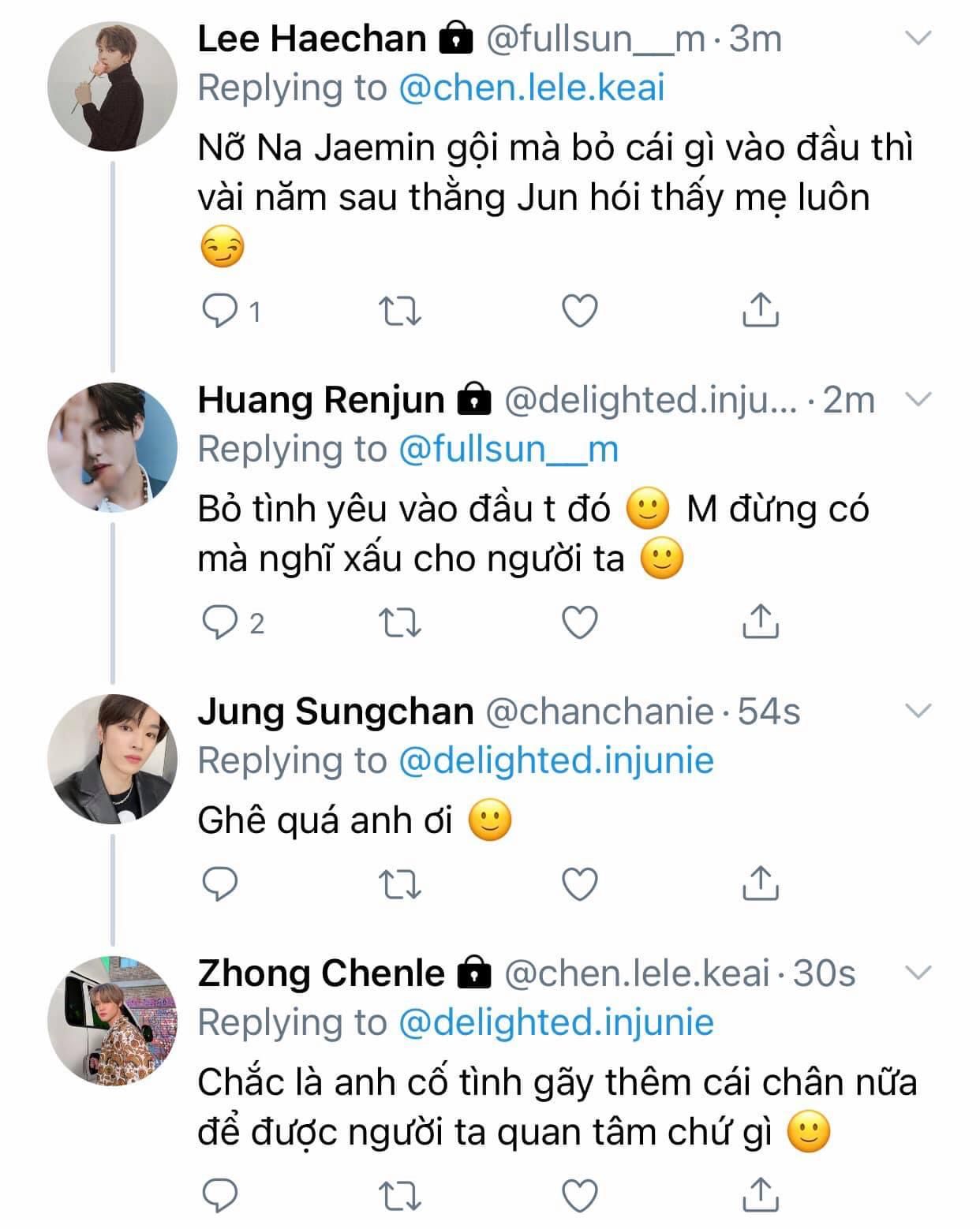Share Lee Haechan's tweet
Image resolution: width=980 pixels, height=1229 pixels.
point(761,310)
